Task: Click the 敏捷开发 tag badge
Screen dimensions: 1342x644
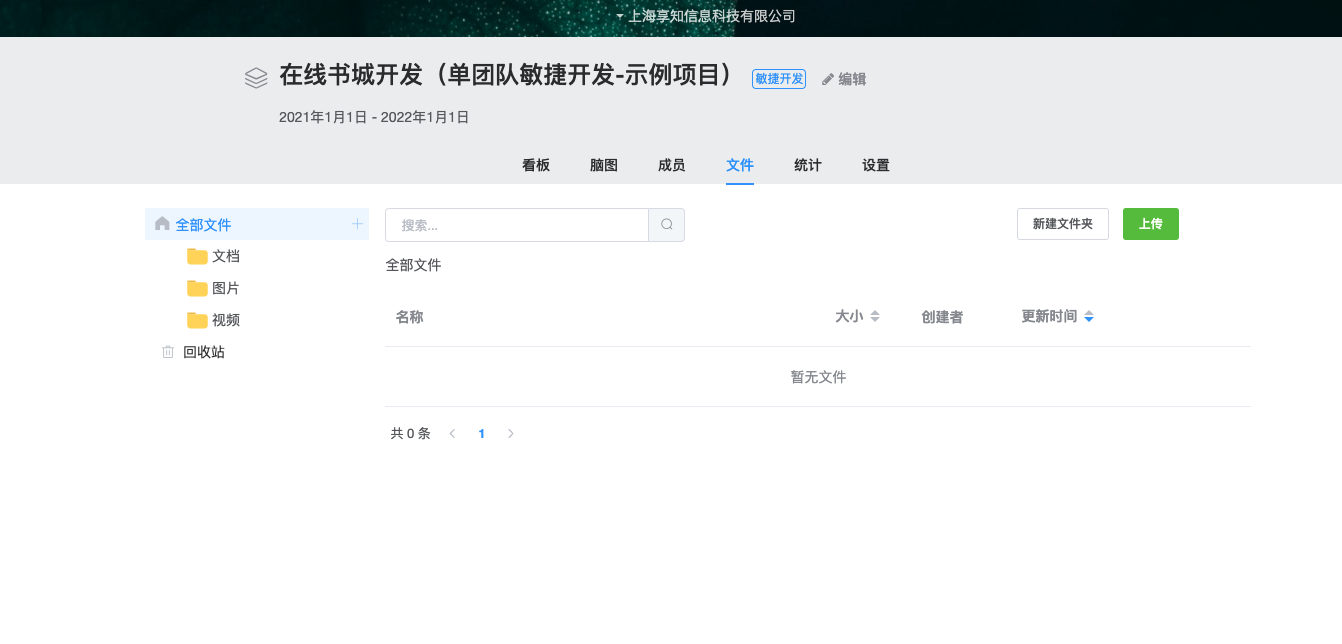Action: [778, 79]
